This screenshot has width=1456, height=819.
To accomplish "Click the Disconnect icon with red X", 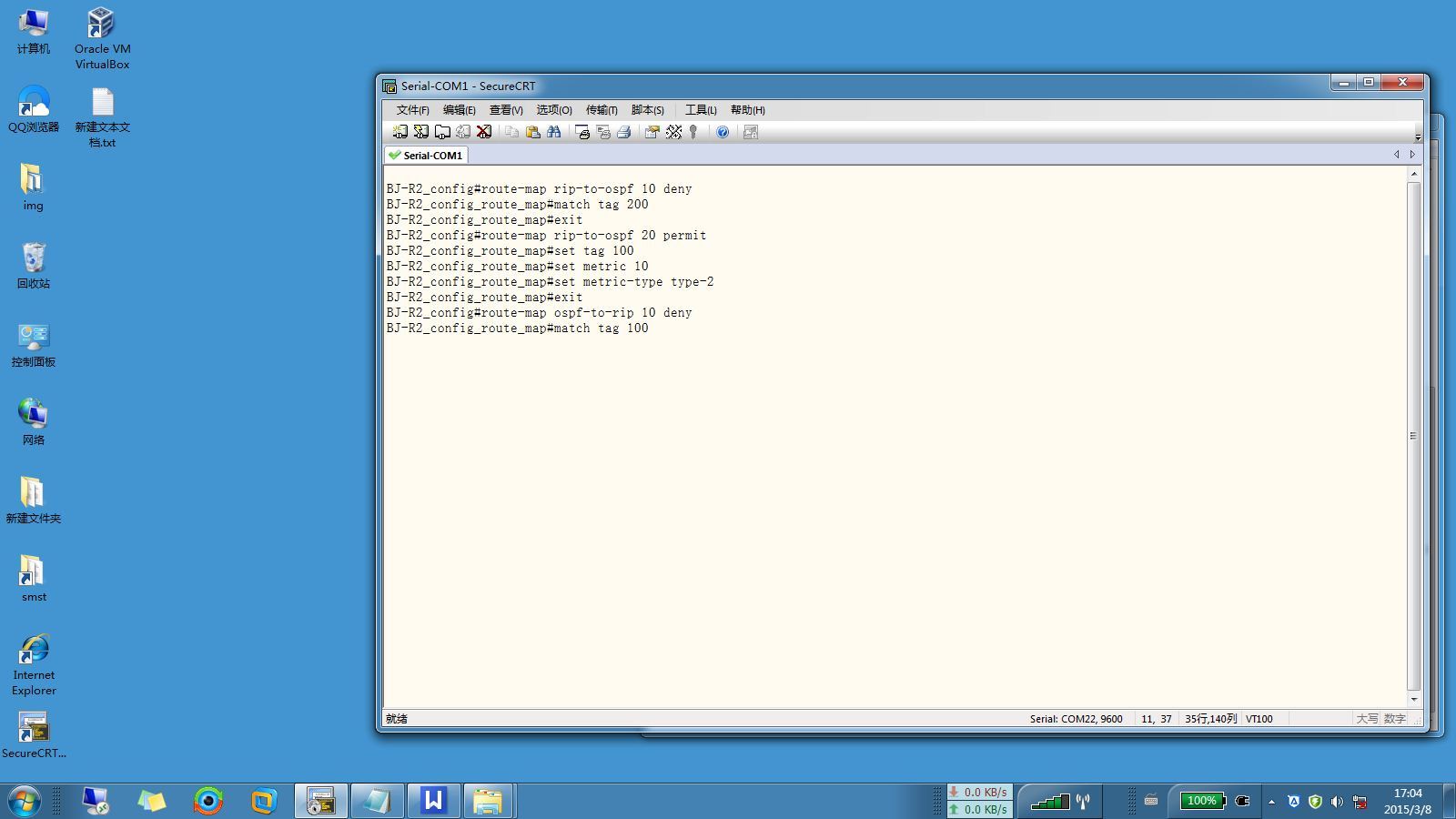I will tap(484, 132).
